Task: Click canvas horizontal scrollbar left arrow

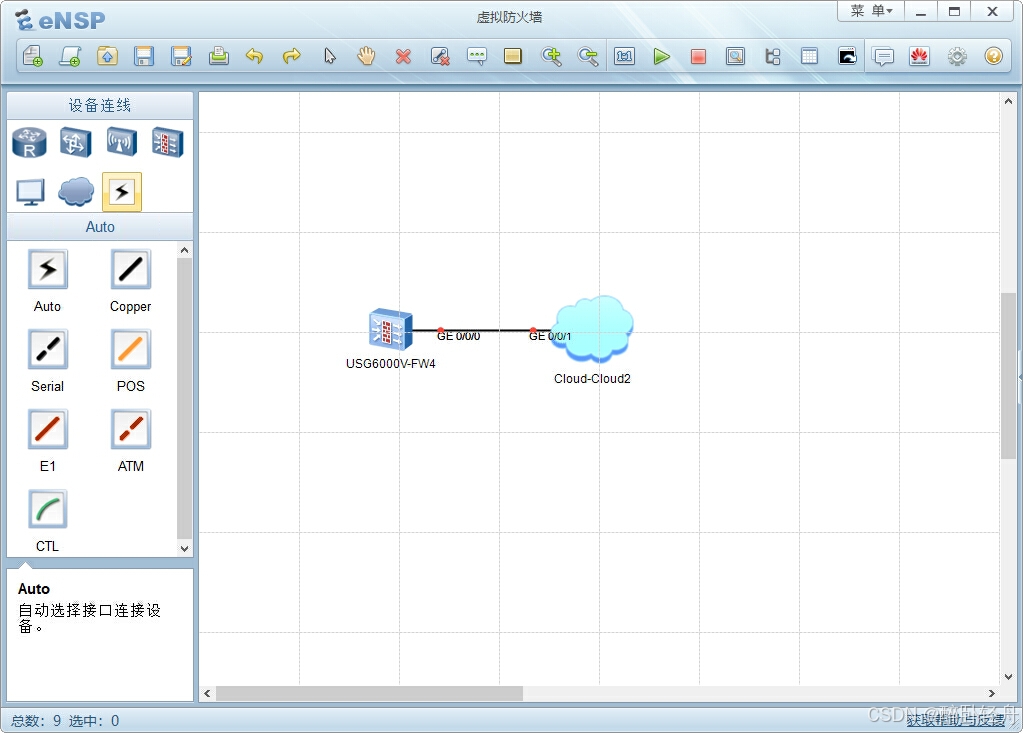Action: pos(207,693)
